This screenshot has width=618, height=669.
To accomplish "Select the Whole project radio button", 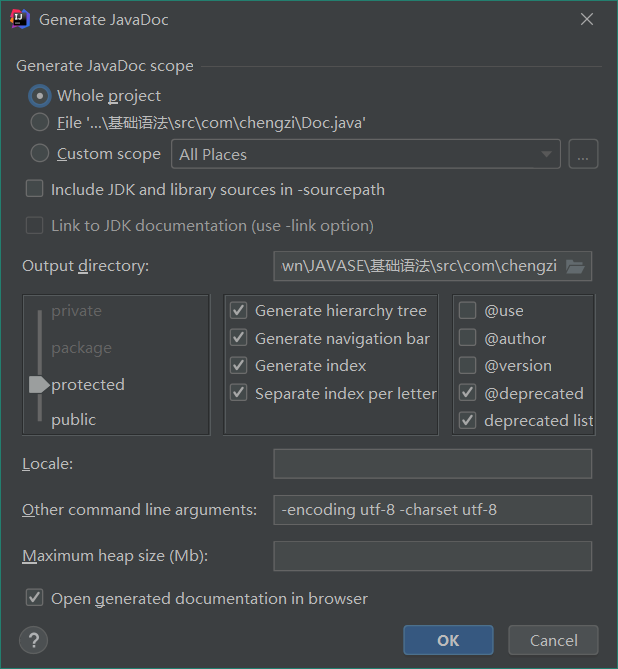I will tap(40, 96).
